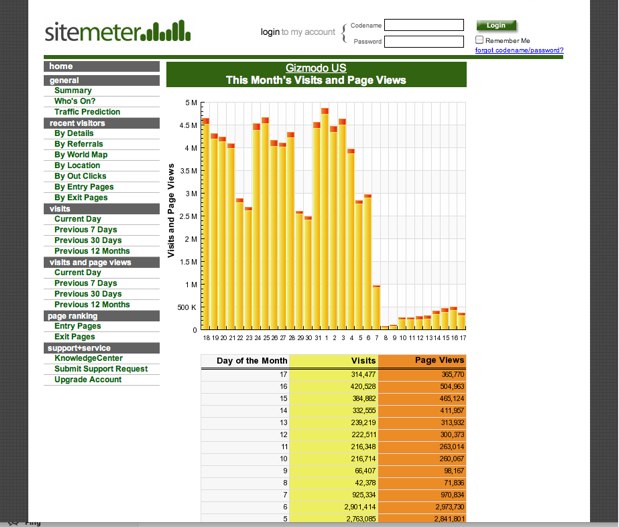
Task: Open forgot codename/password link
Action: [519, 50]
